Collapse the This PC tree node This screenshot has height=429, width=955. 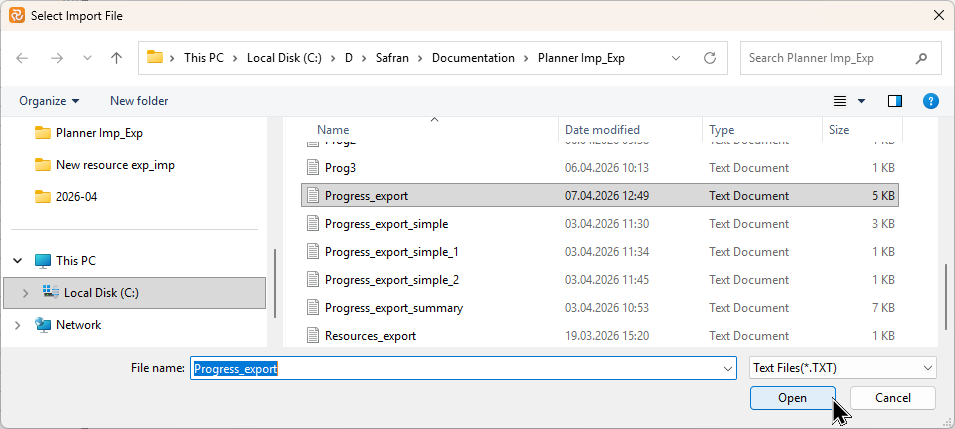tap(18, 261)
